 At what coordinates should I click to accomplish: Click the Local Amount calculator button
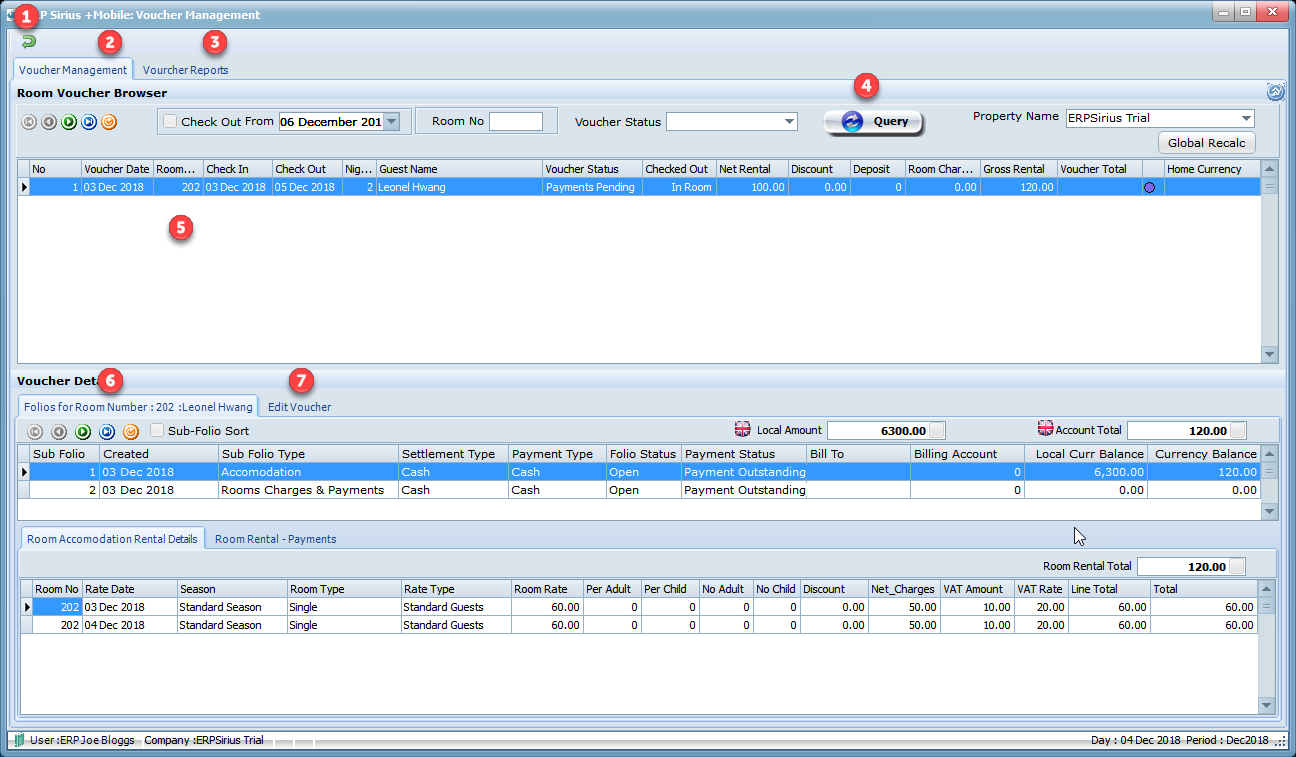pyautogui.click(x=937, y=431)
